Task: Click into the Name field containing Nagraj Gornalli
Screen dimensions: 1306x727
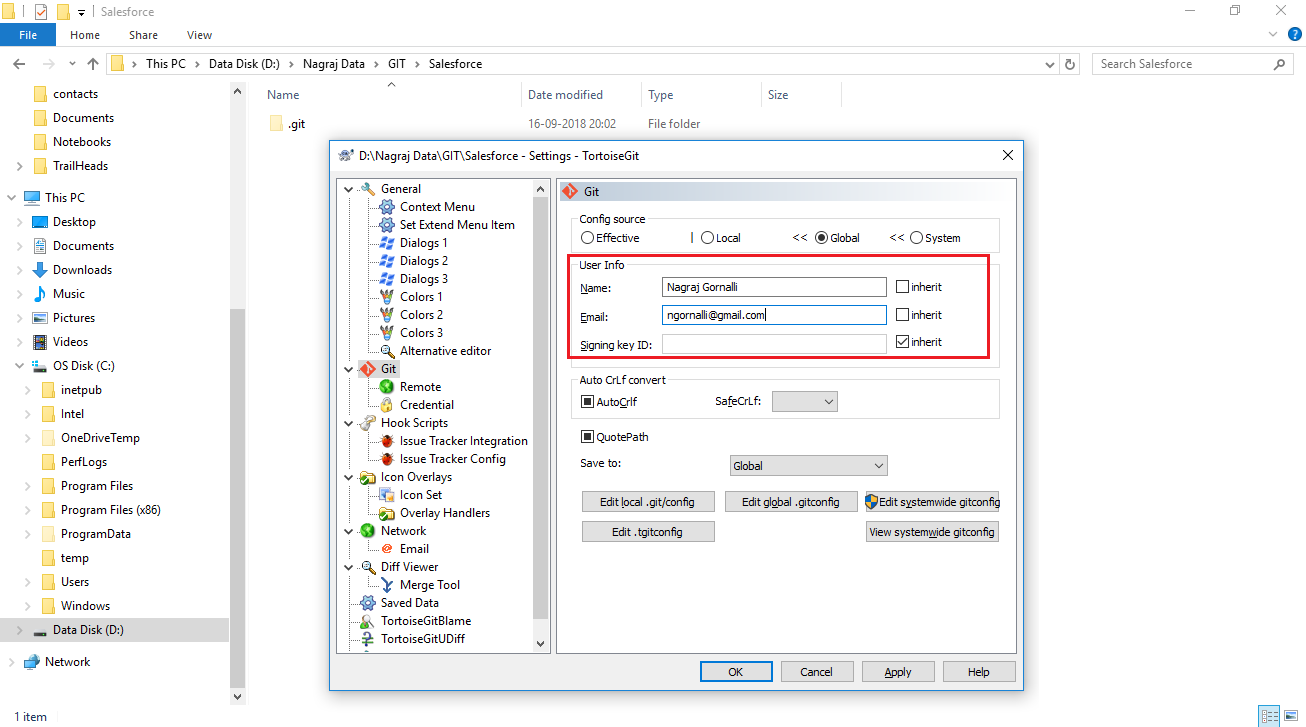Action: (774, 287)
